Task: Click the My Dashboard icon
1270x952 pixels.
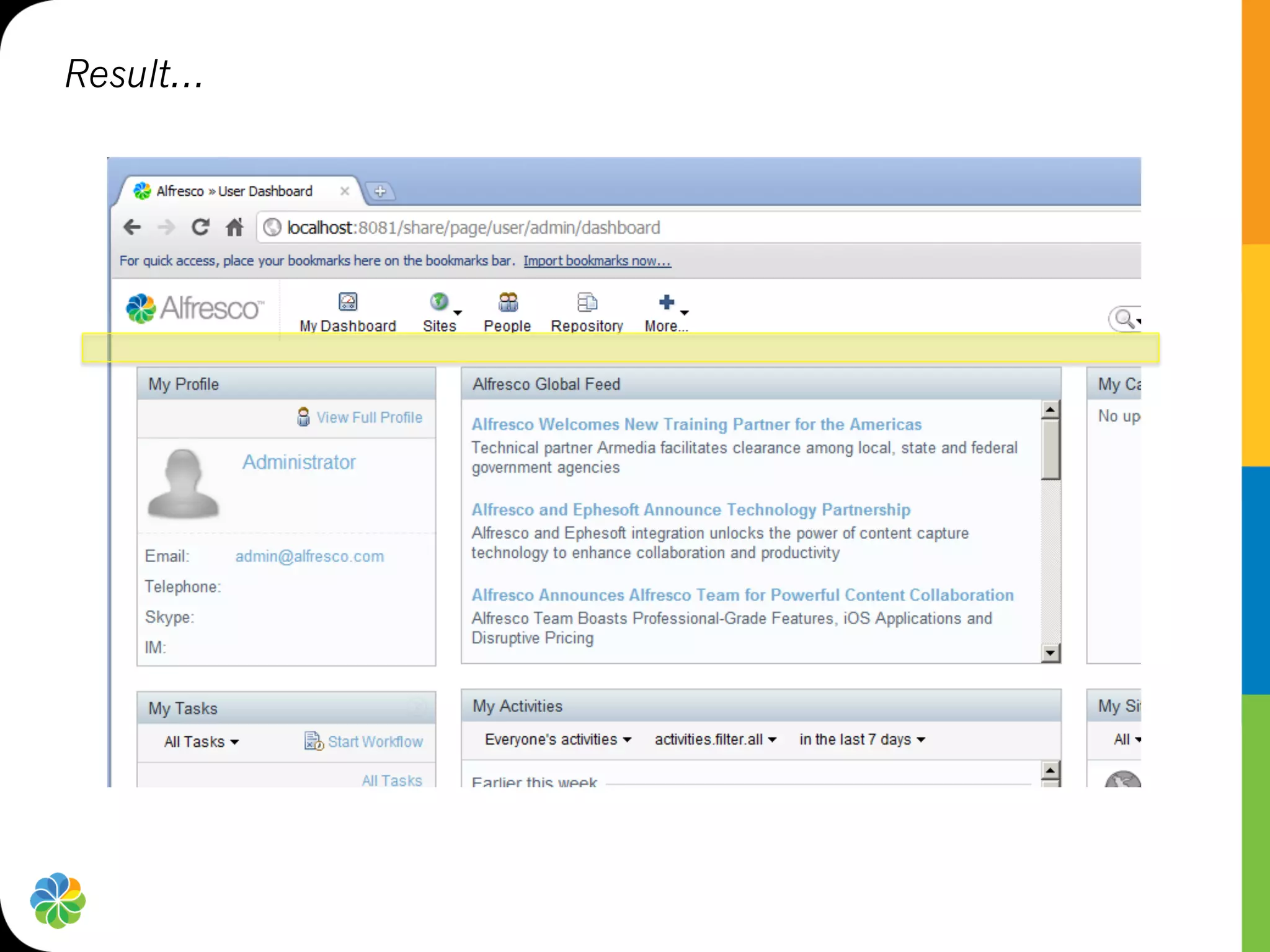Action: pyautogui.click(x=348, y=302)
